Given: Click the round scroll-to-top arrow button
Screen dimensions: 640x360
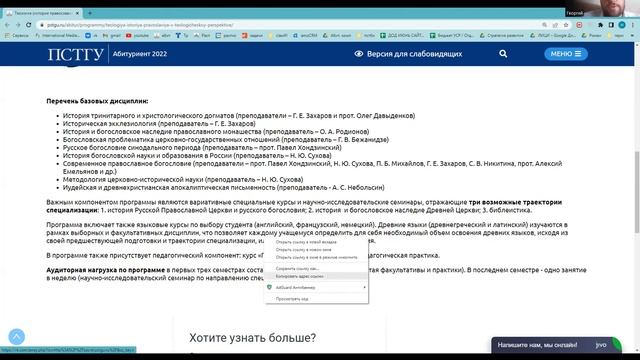Looking at the screenshot, I should [x=17, y=337].
